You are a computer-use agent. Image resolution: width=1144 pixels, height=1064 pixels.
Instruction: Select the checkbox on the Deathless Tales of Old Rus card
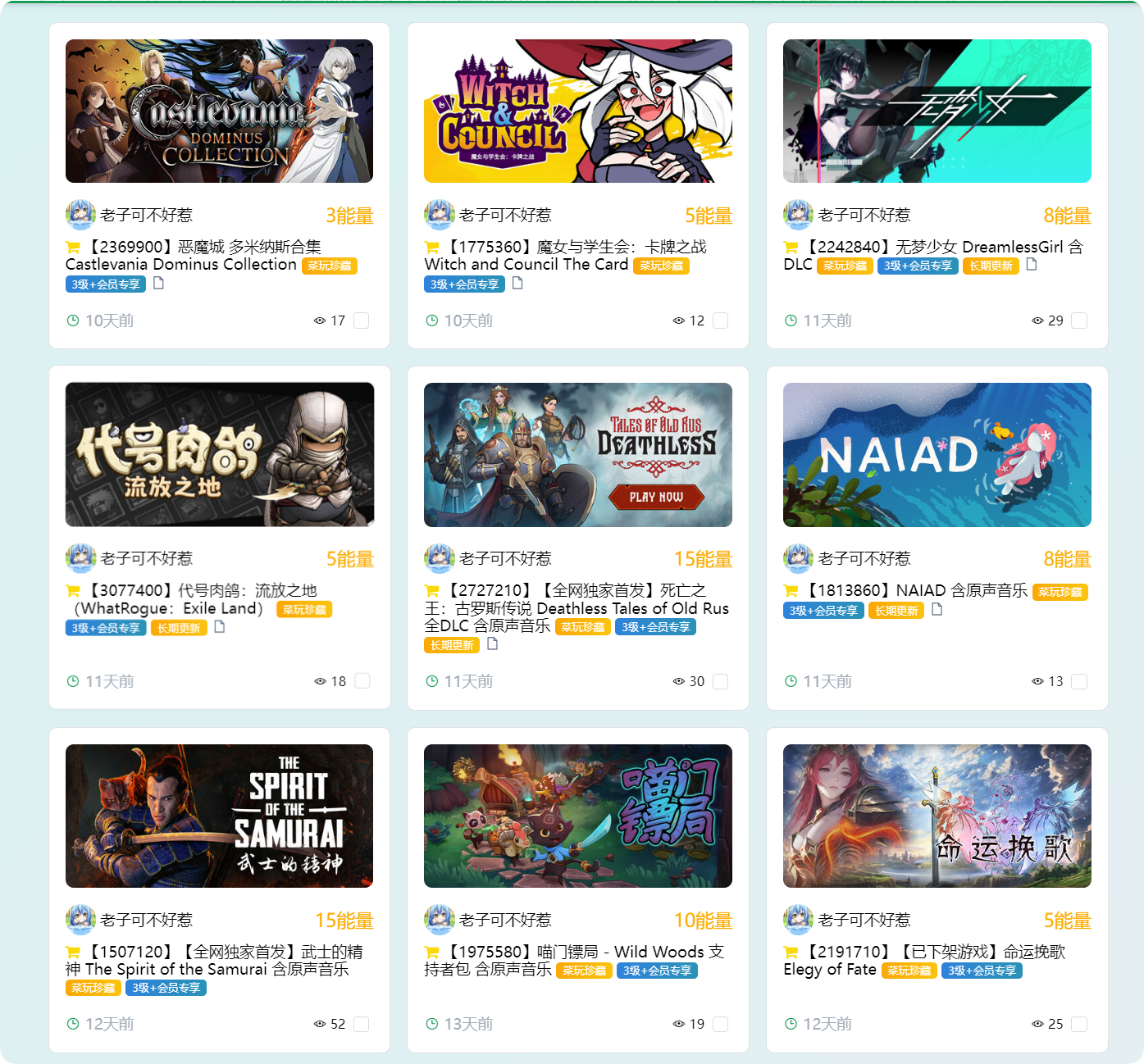click(720, 681)
